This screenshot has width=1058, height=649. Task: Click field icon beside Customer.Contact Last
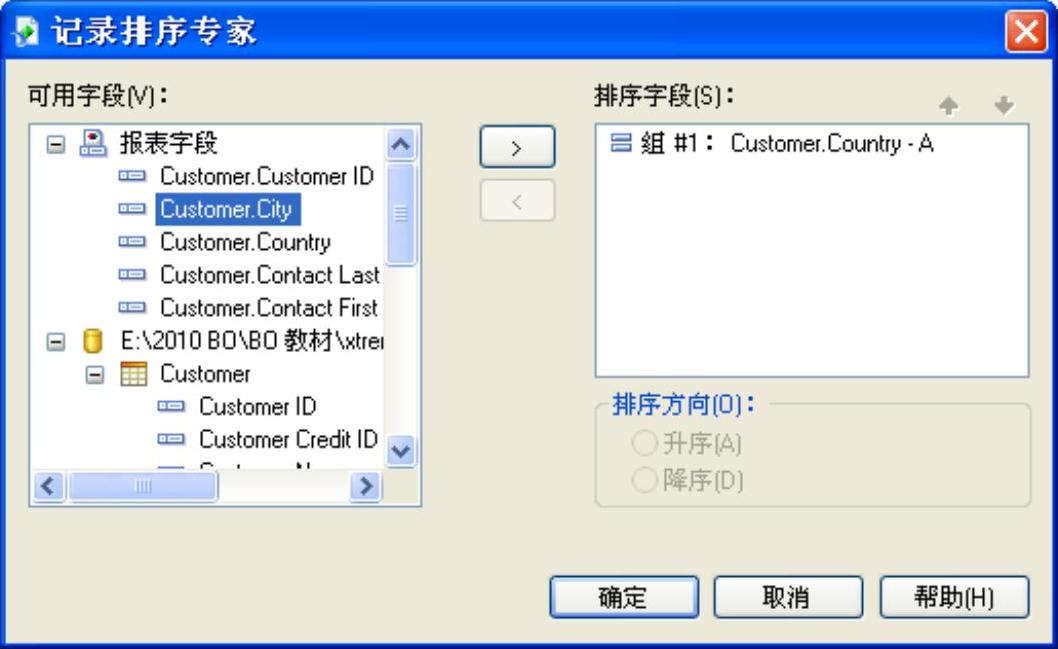(132, 275)
